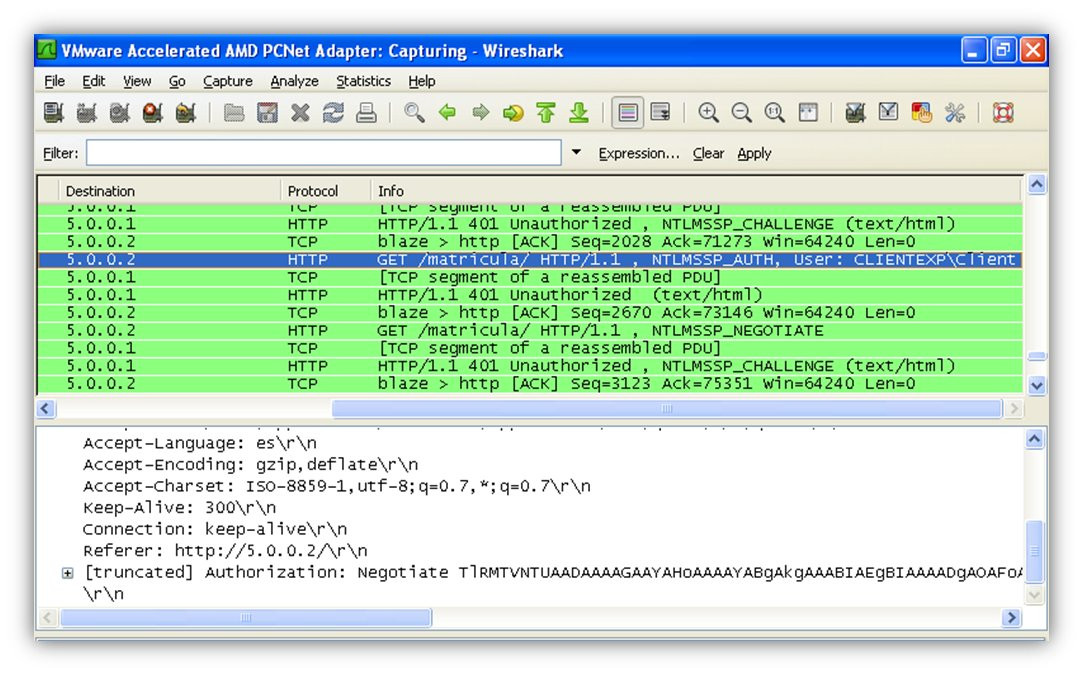Open a capture file folder icon

pos(234,112)
